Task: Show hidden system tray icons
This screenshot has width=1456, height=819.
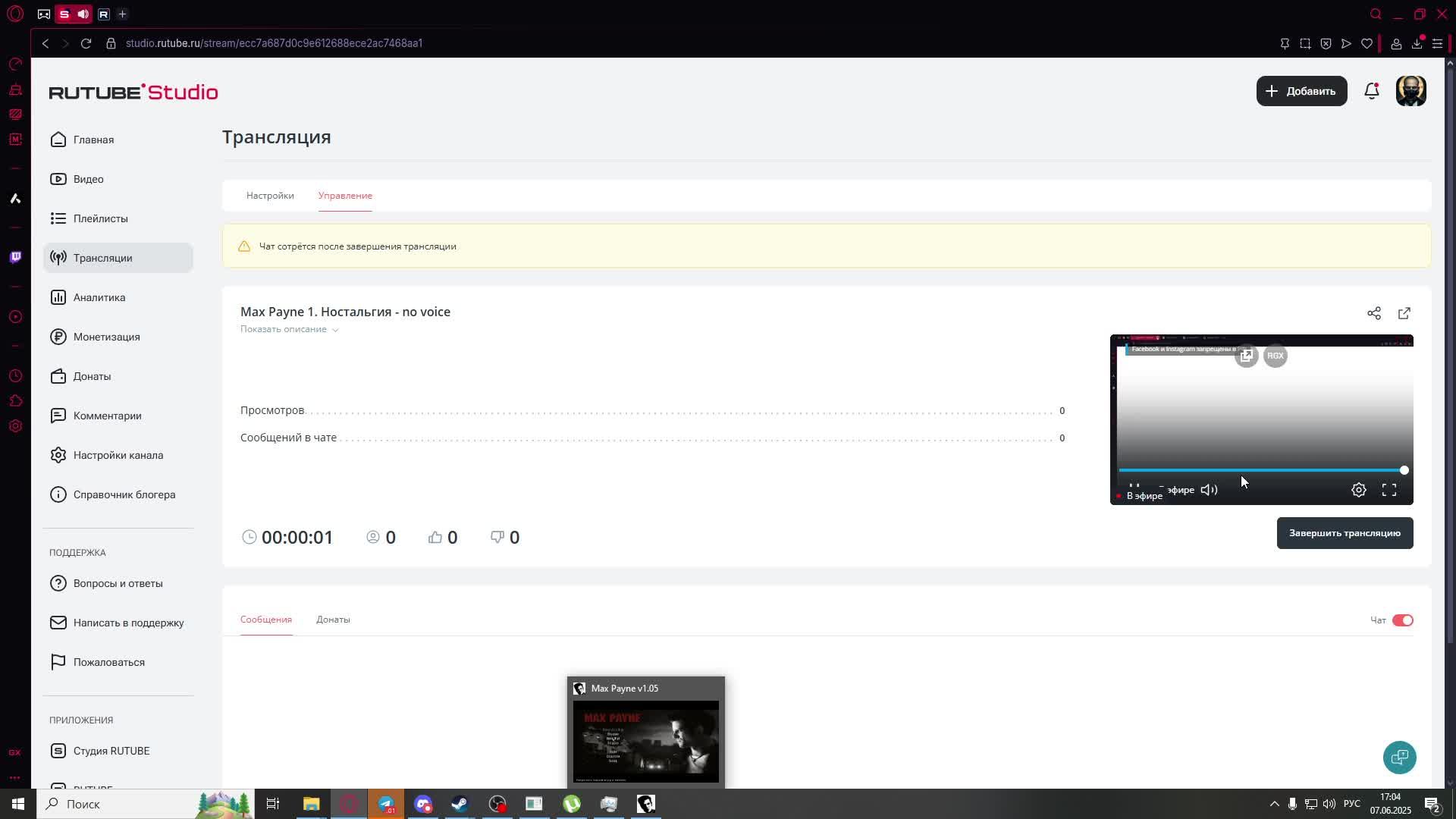Action: point(1274,804)
